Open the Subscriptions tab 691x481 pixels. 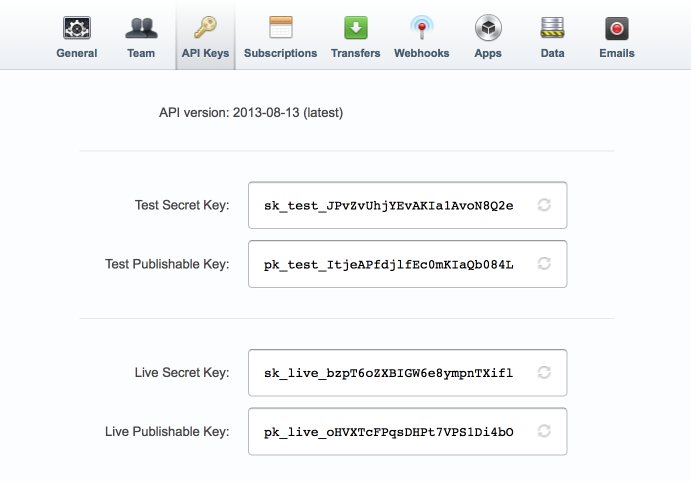[280, 36]
